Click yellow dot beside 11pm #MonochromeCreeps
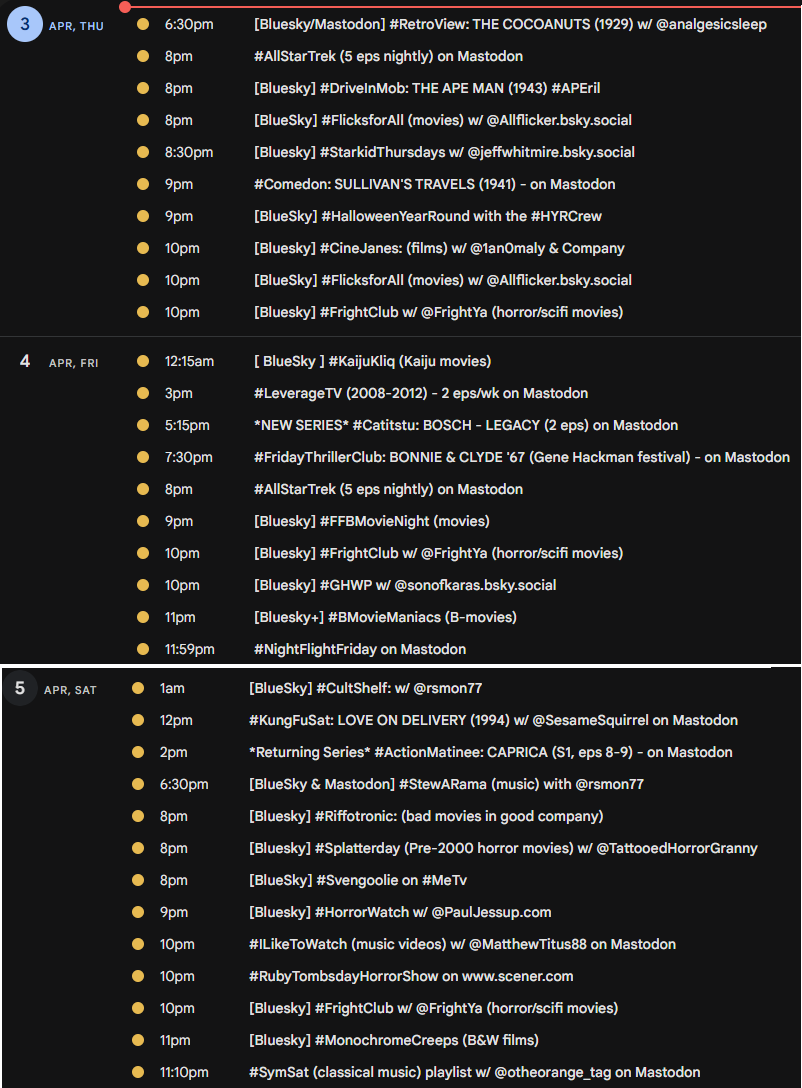The height and width of the screenshot is (1088, 802). pos(138,1039)
